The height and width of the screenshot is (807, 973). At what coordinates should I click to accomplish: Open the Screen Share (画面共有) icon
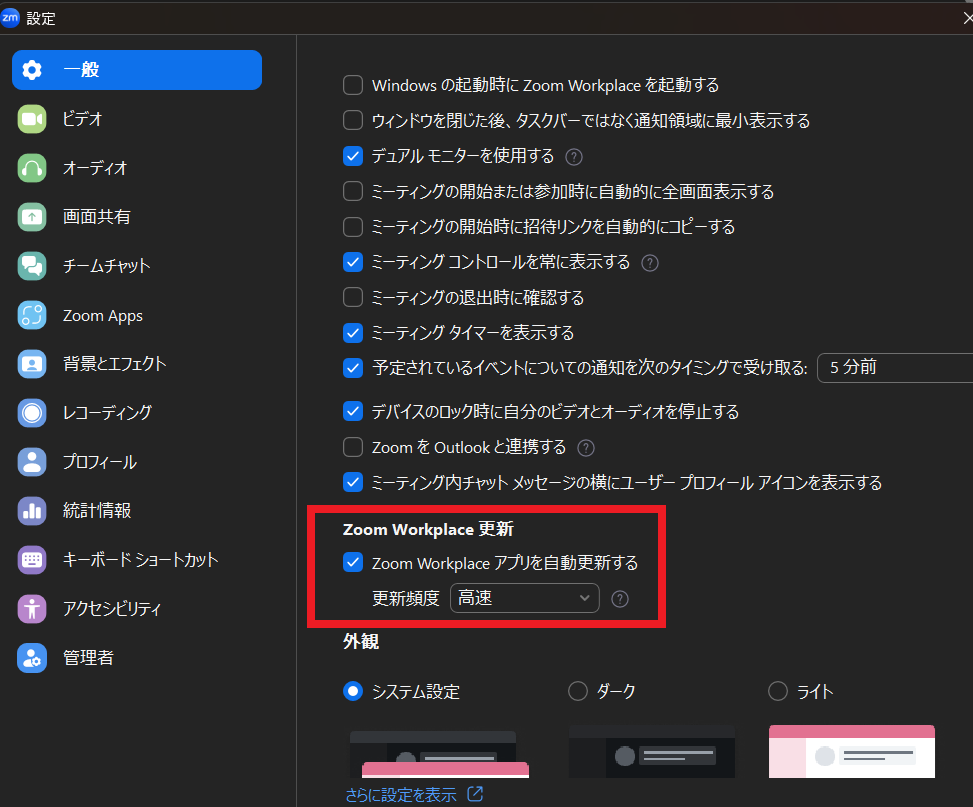(x=32, y=217)
